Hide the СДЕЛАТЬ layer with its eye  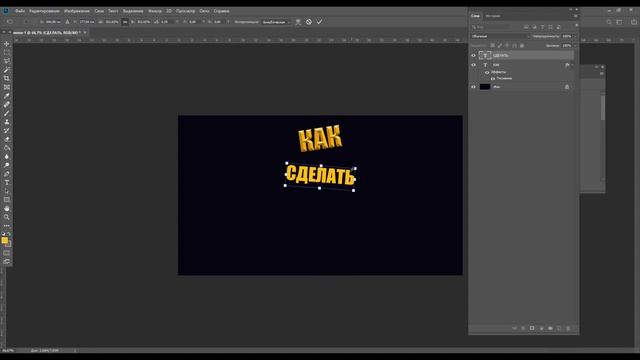click(473, 56)
